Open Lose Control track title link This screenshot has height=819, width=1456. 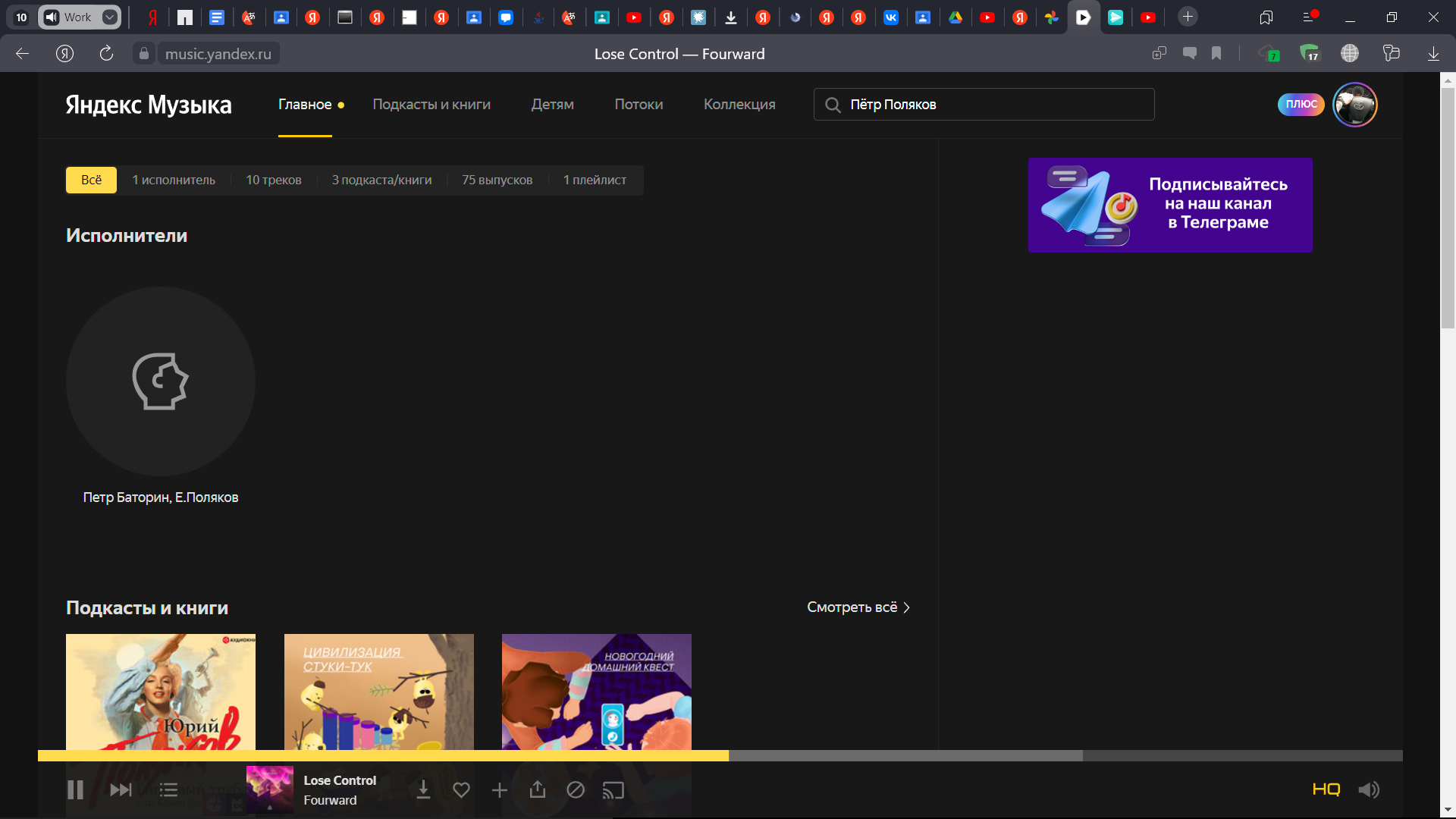pyautogui.click(x=340, y=780)
